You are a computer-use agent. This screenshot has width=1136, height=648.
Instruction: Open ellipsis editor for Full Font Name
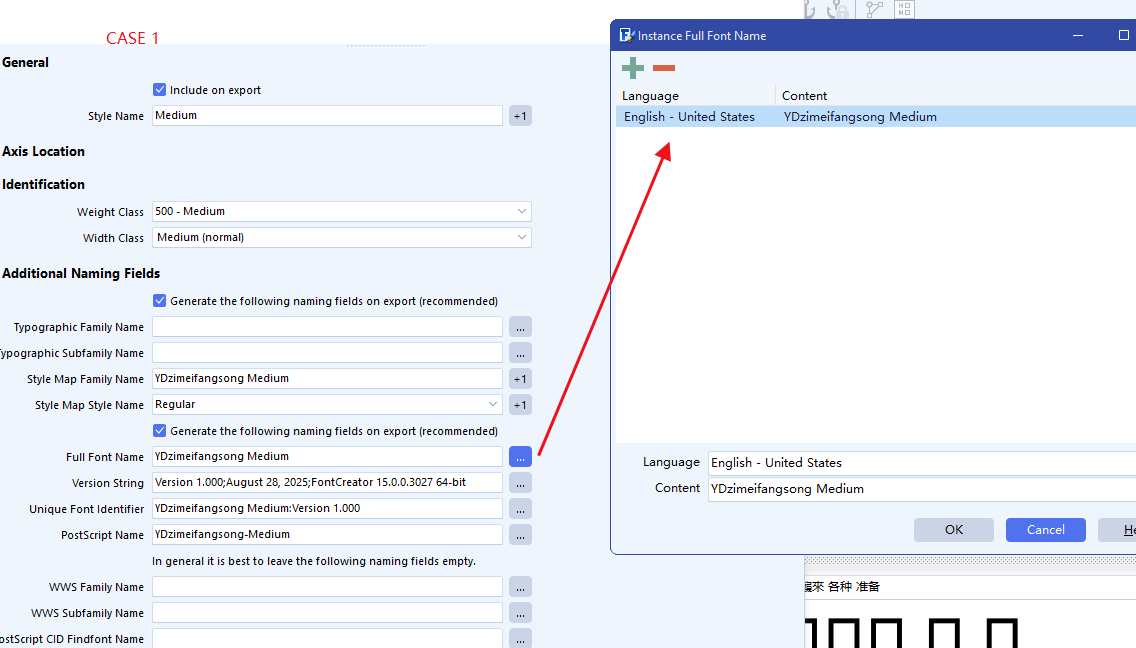(x=520, y=457)
